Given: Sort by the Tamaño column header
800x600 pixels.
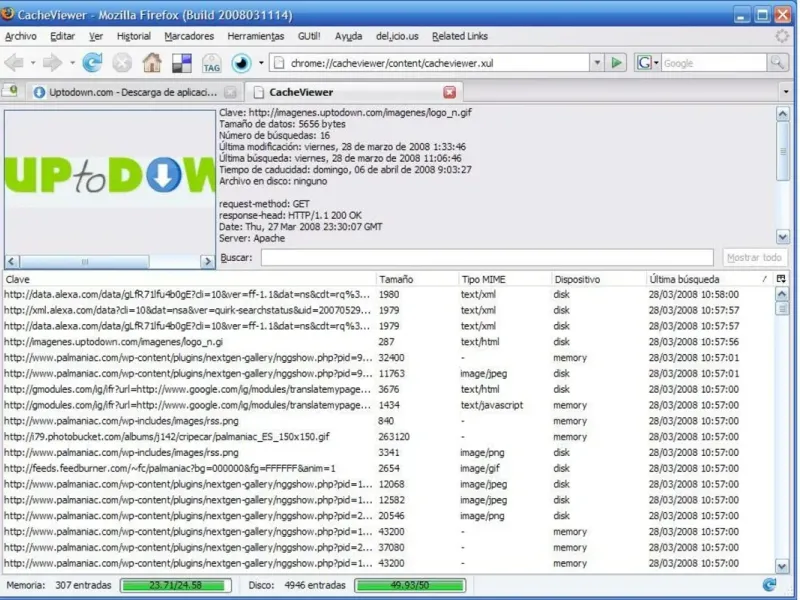Looking at the screenshot, I should (x=417, y=279).
